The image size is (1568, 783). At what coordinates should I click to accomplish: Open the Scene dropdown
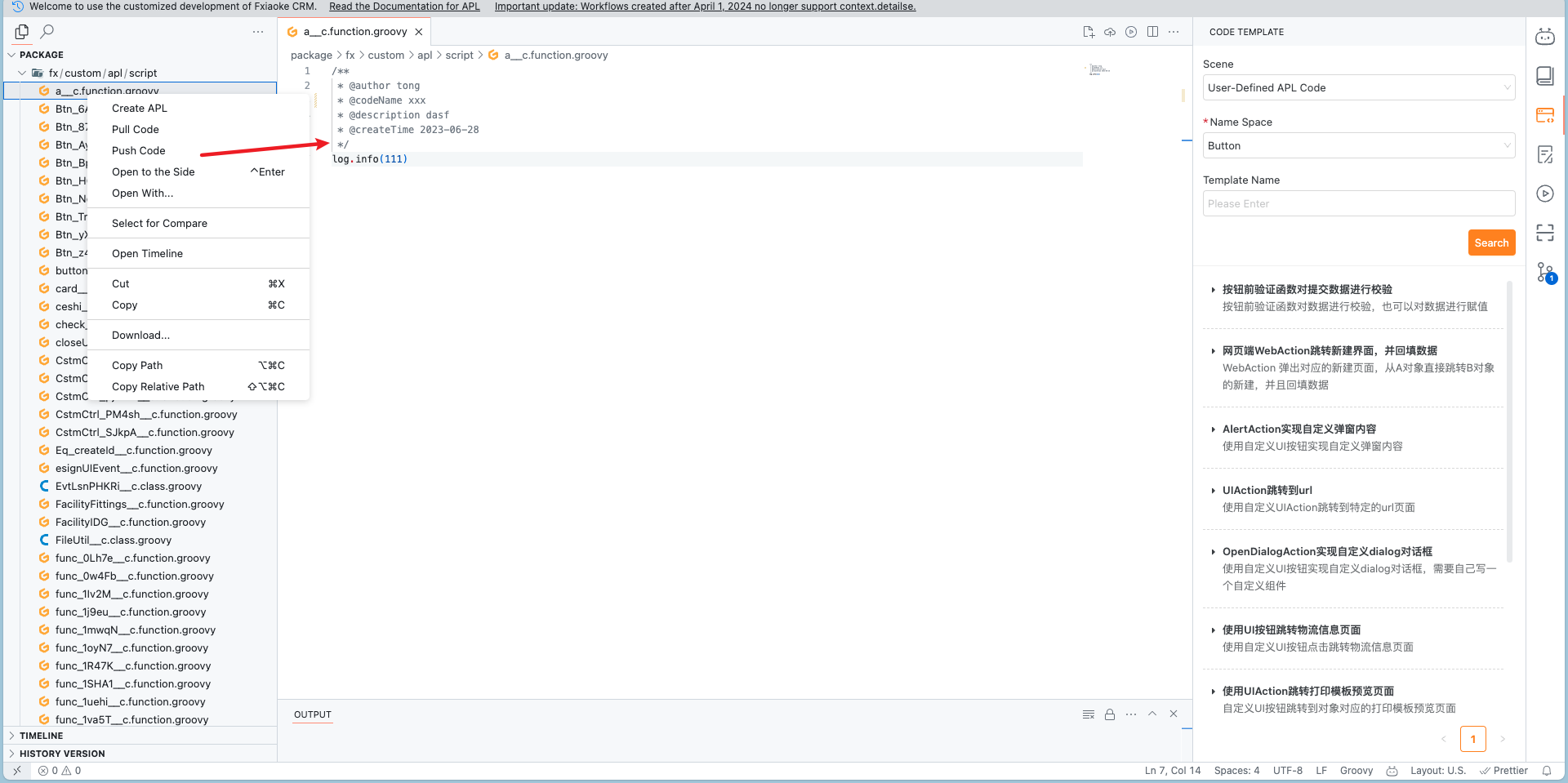click(1359, 87)
